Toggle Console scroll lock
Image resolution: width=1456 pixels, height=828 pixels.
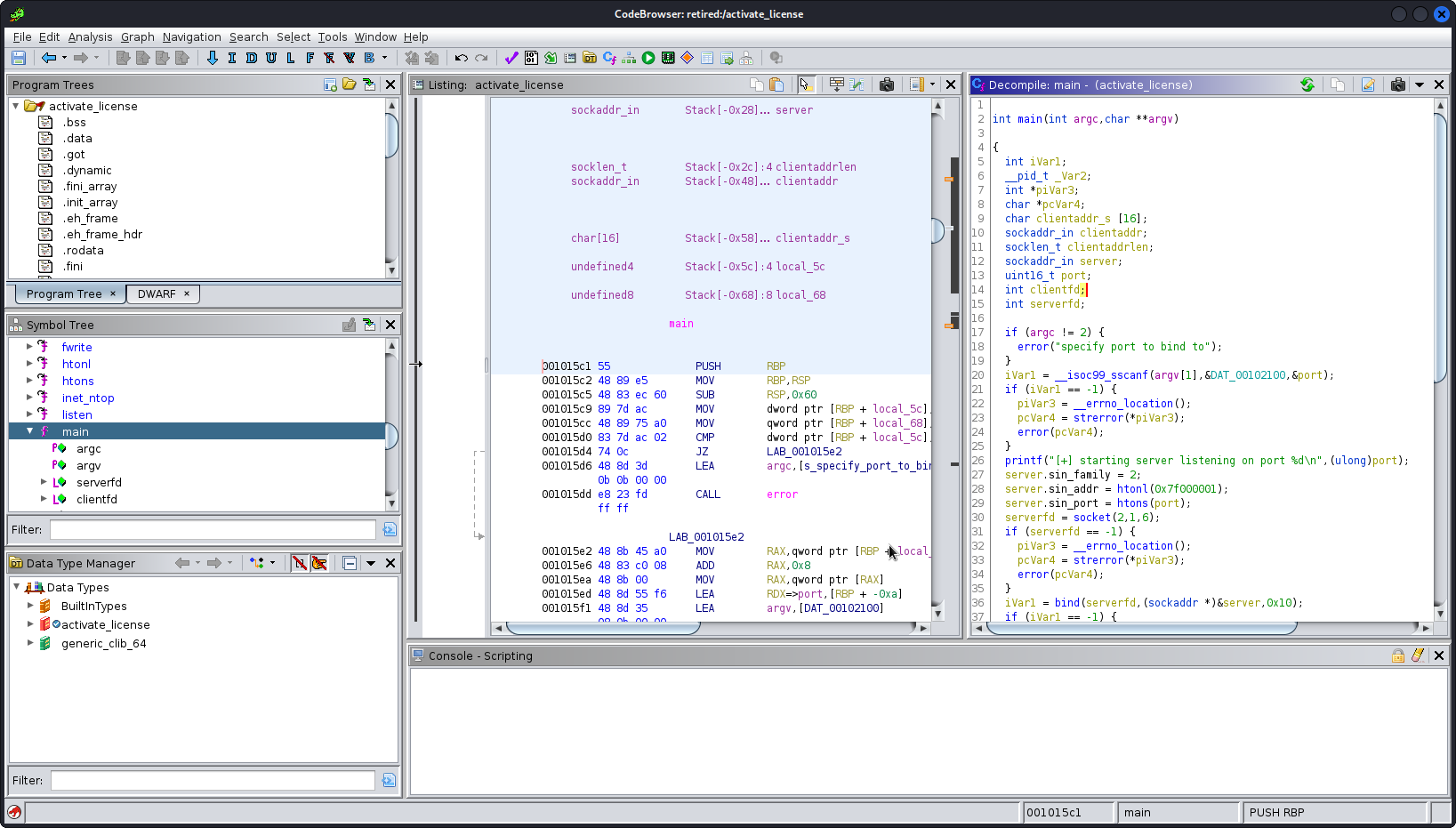pos(1398,655)
